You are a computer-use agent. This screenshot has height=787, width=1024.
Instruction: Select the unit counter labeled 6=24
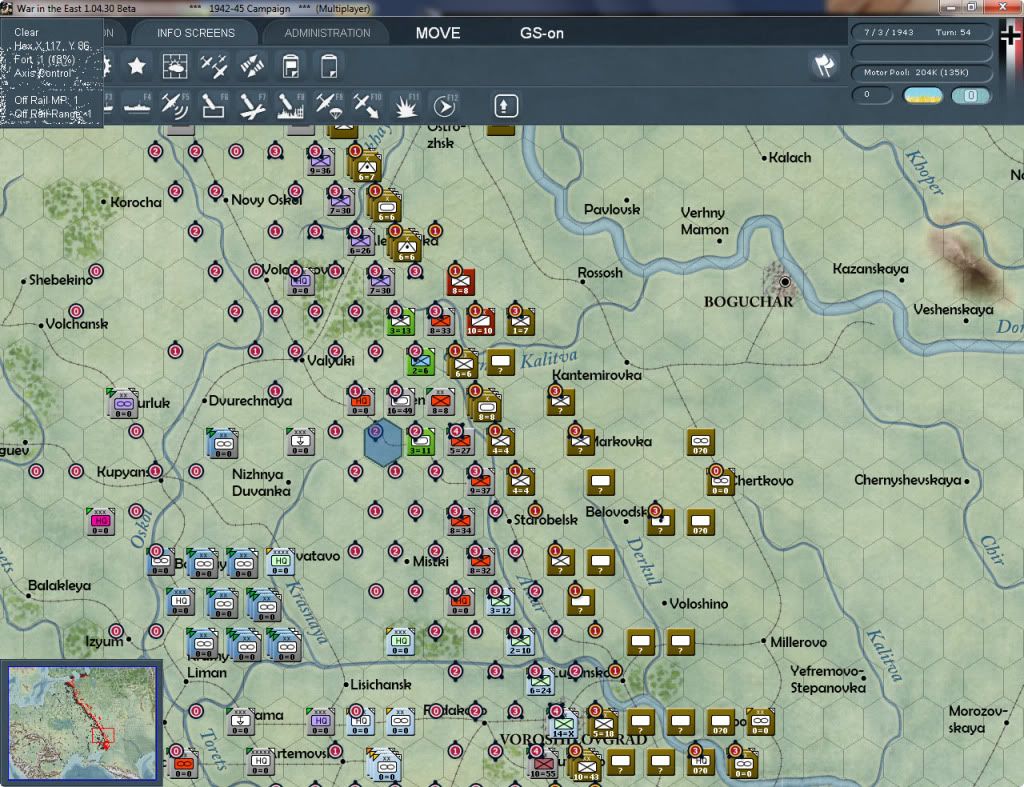pyautogui.click(x=540, y=682)
